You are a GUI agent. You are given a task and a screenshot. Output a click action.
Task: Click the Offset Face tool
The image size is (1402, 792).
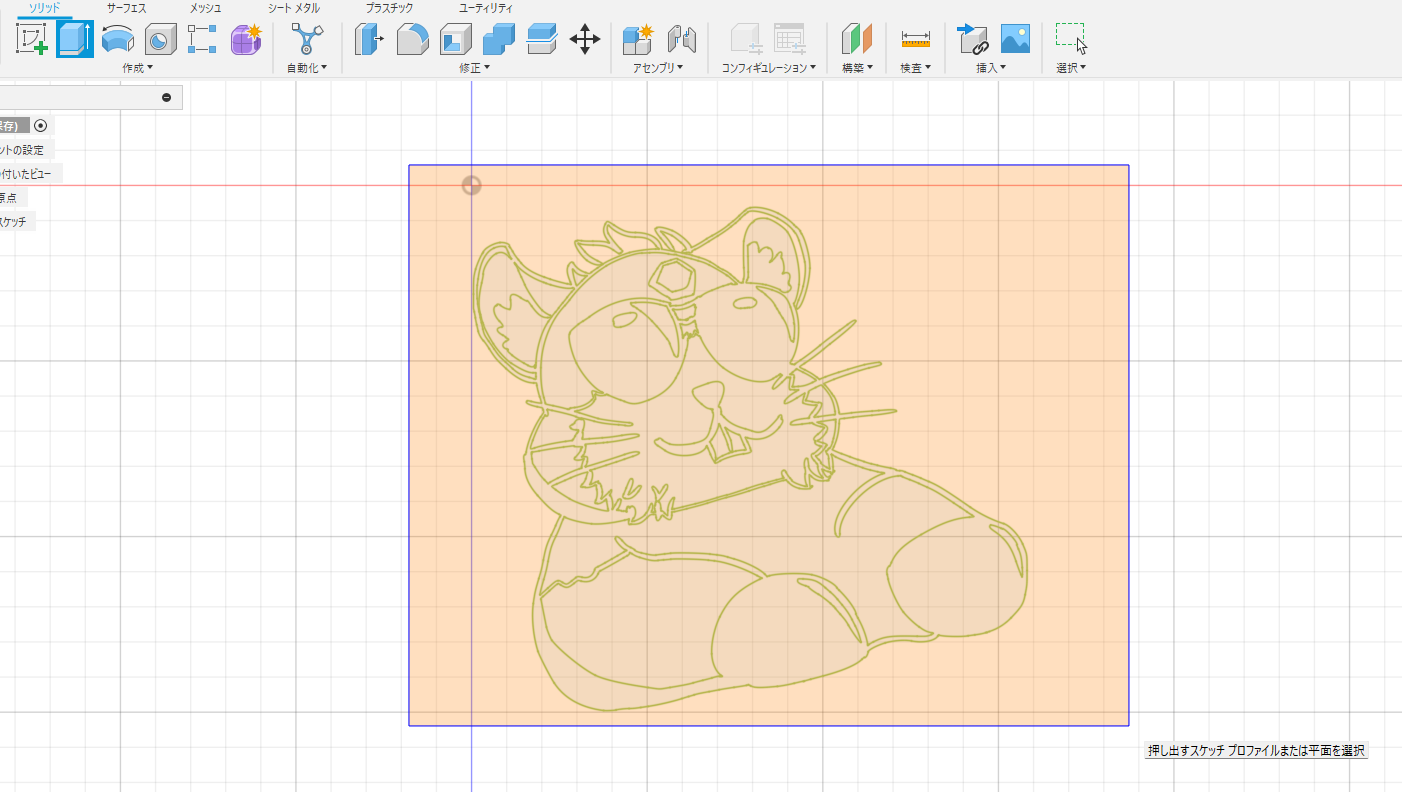541,40
